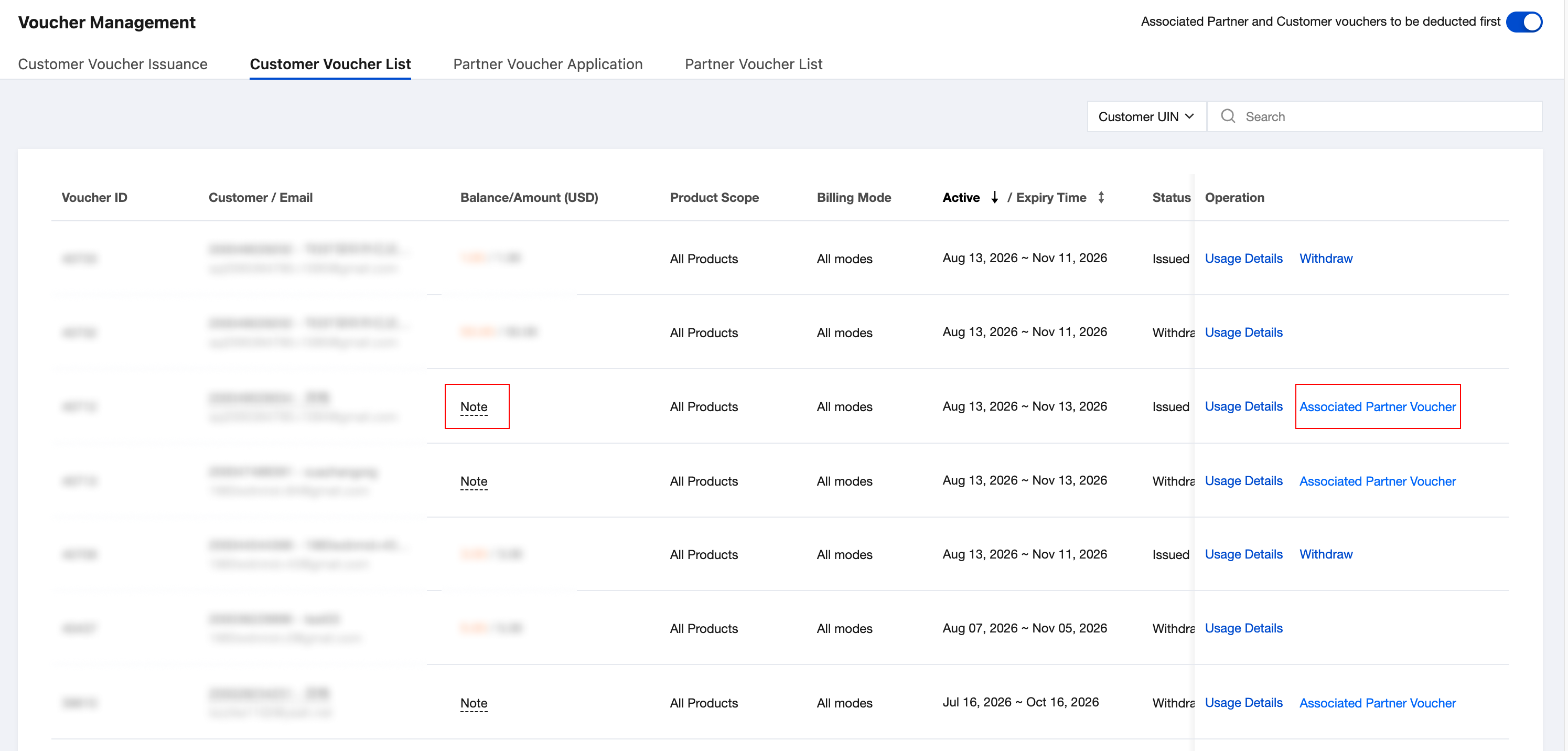Open Usage Details for Aug 07 voucher
The height and width of the screenshot is (751, 1568).
1243,628
